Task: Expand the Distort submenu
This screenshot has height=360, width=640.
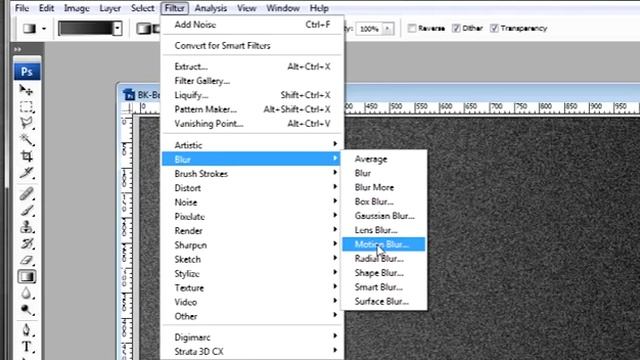Action: point(252,188)
